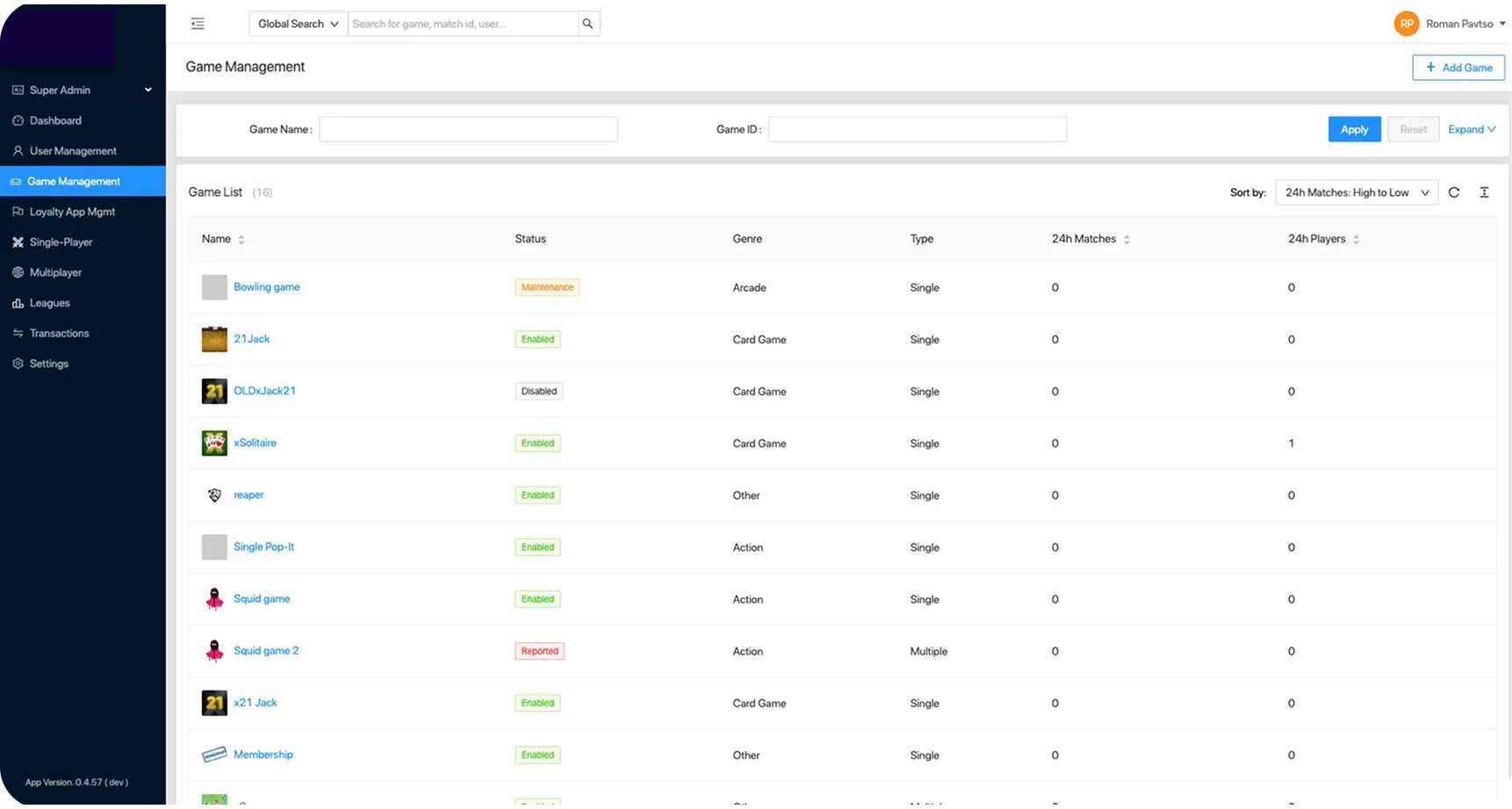Click the Add Game button
Screen dimensions: 1512x809
[x=1458, y=68]
